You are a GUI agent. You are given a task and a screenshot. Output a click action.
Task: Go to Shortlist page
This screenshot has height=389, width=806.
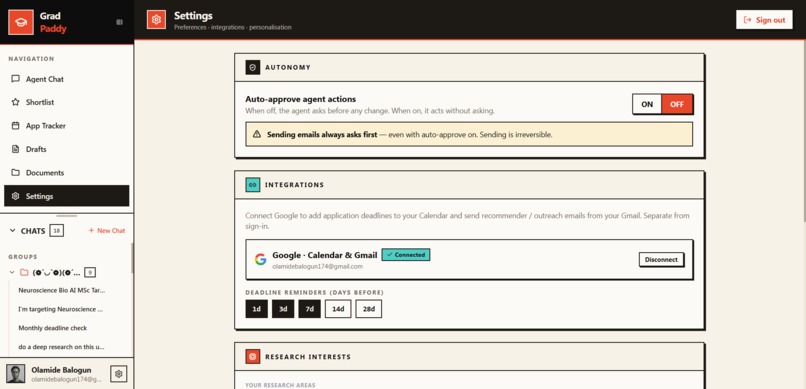click(x=67, y=102)
